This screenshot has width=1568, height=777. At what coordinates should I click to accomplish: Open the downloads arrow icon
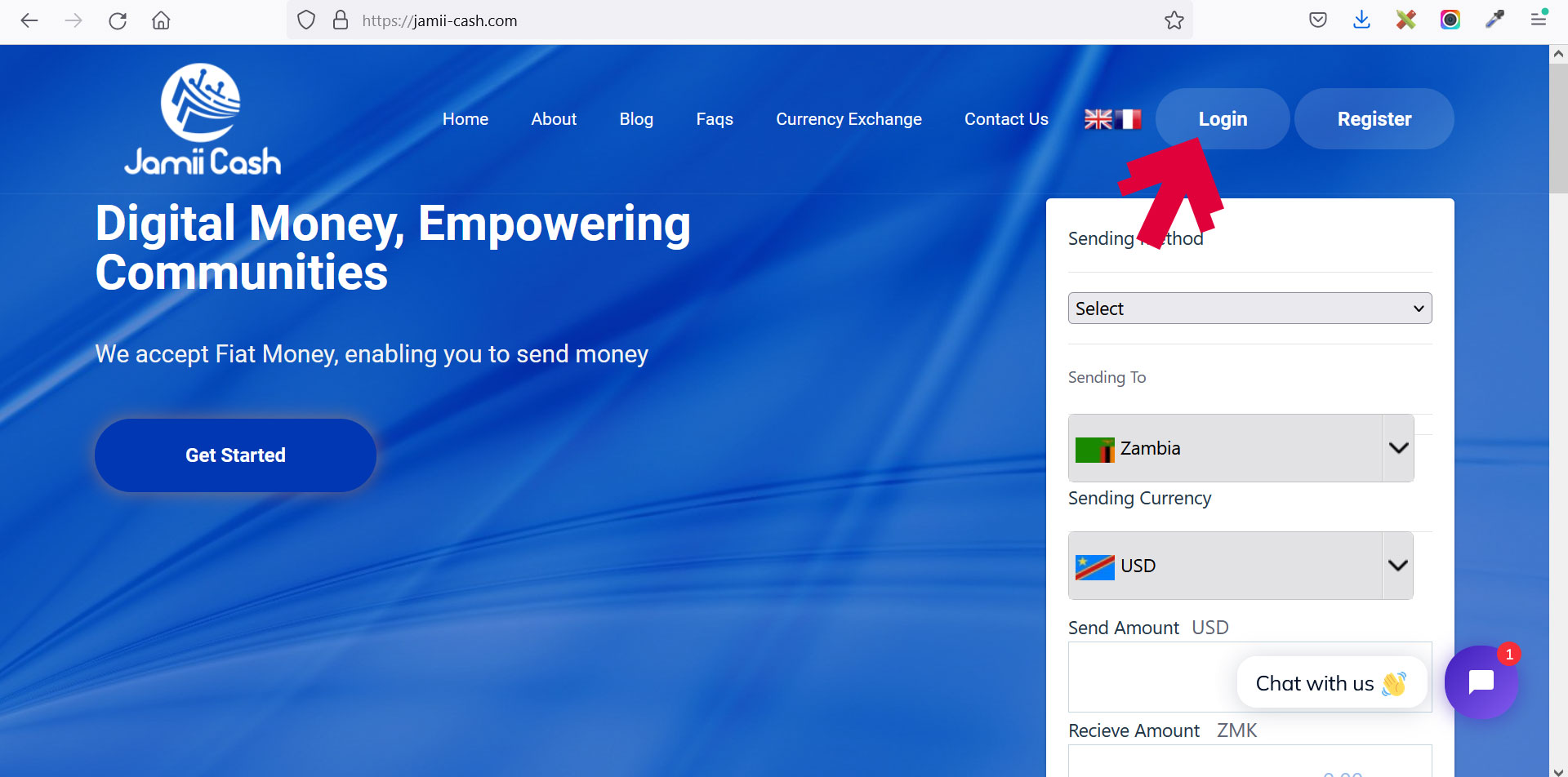pyautogui.click(x=1361, y=20)
